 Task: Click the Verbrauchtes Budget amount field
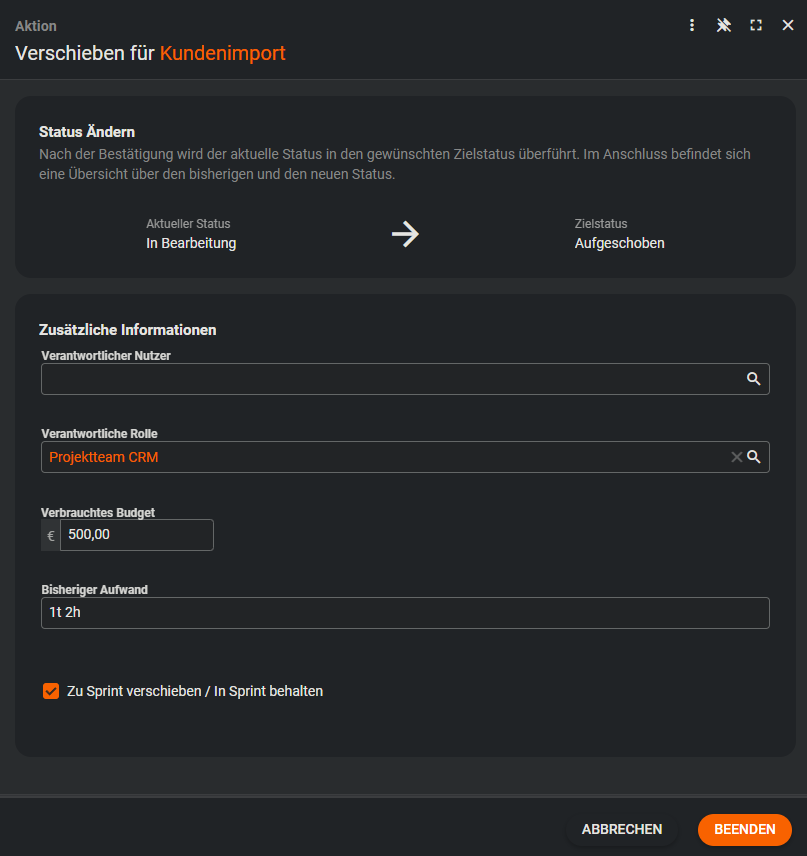[x=136, y=535]
